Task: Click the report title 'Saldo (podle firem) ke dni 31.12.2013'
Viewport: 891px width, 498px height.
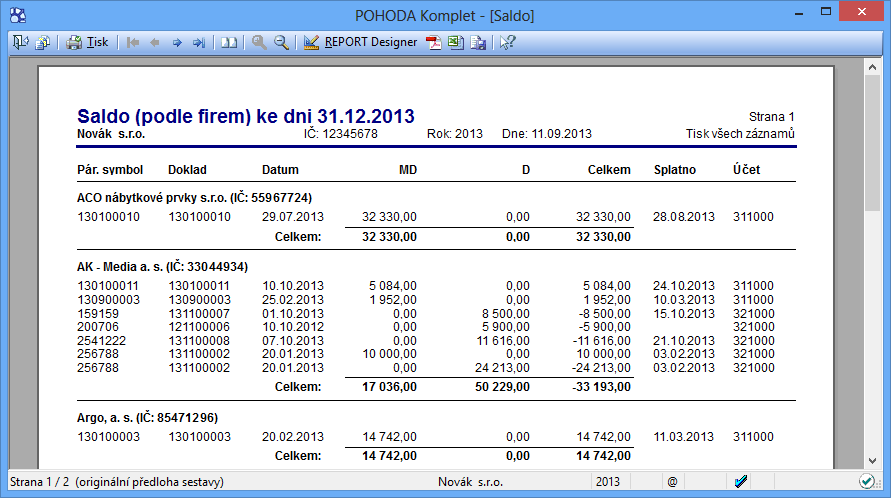Action: (x=245, y=116)
